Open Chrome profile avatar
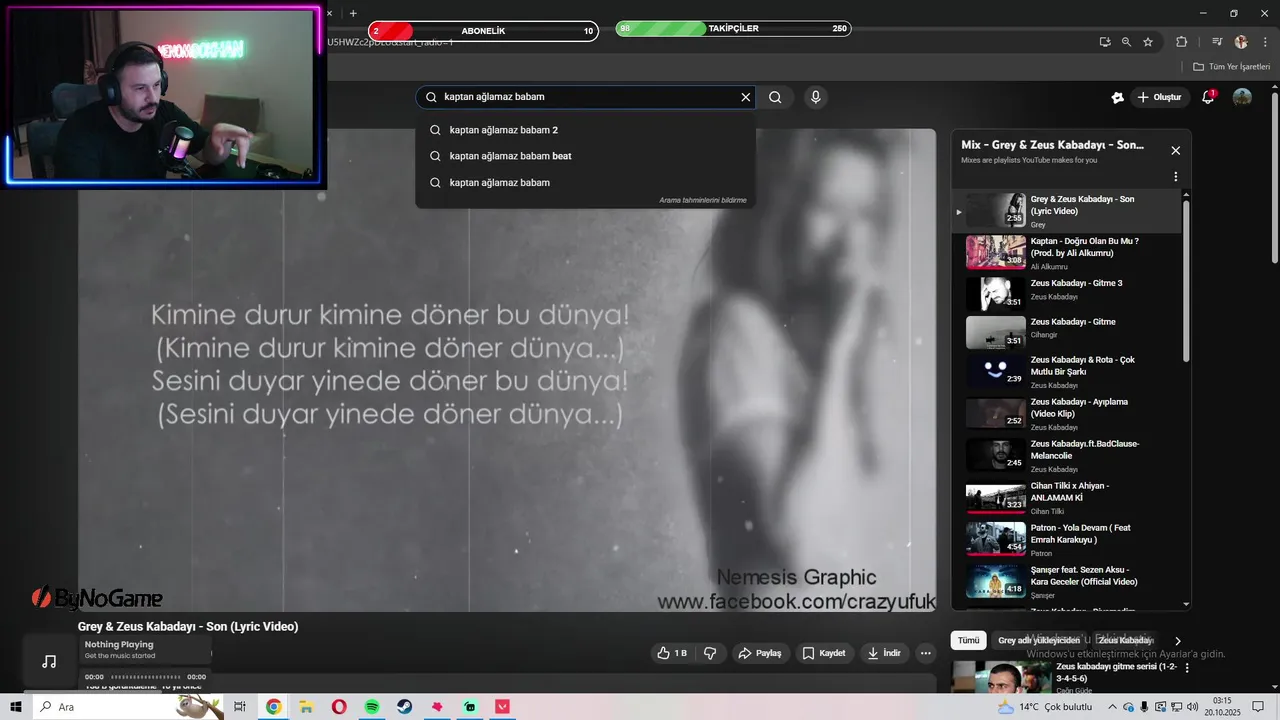 point(1241,42)
